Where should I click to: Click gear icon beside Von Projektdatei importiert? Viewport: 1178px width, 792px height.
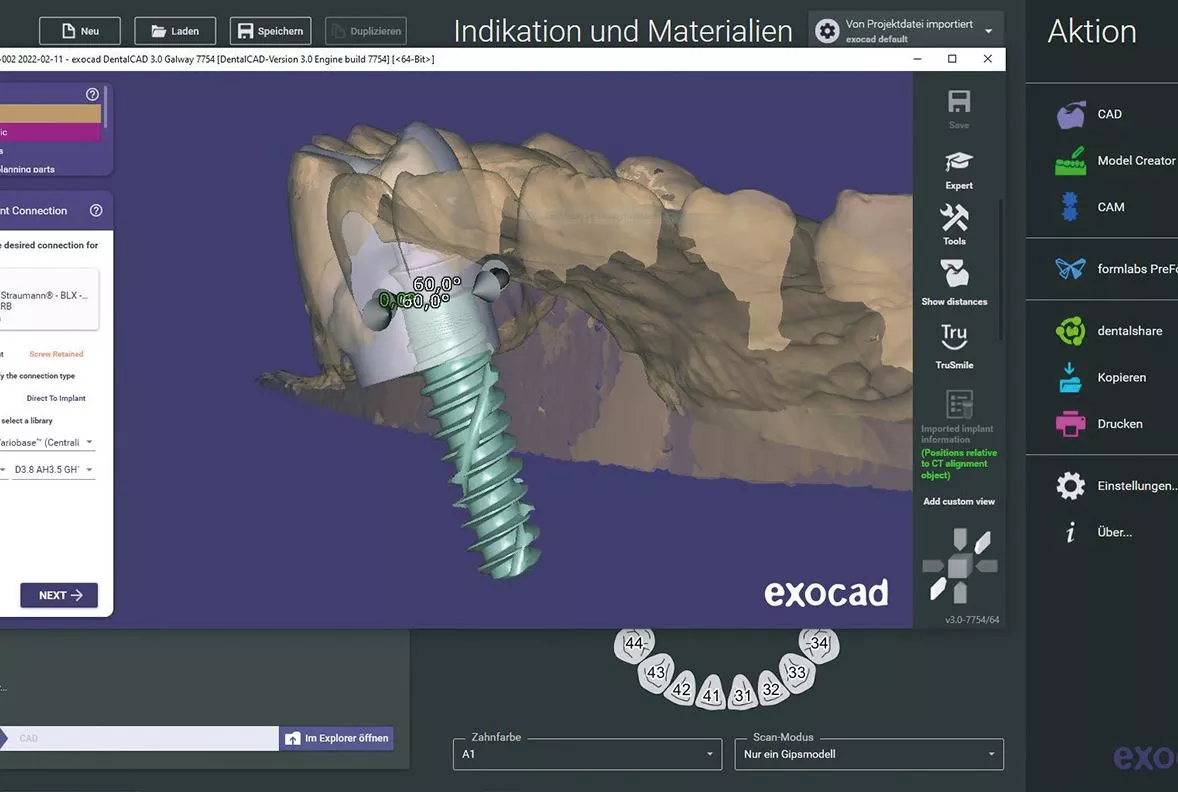[827, 31]
